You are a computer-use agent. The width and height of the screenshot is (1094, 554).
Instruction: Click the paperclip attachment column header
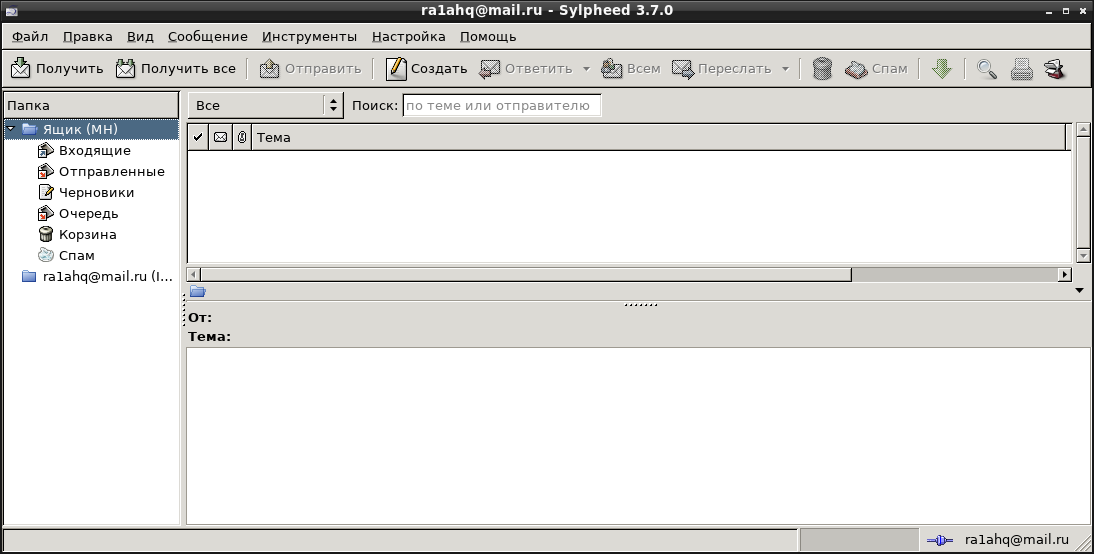coord(241,137)
